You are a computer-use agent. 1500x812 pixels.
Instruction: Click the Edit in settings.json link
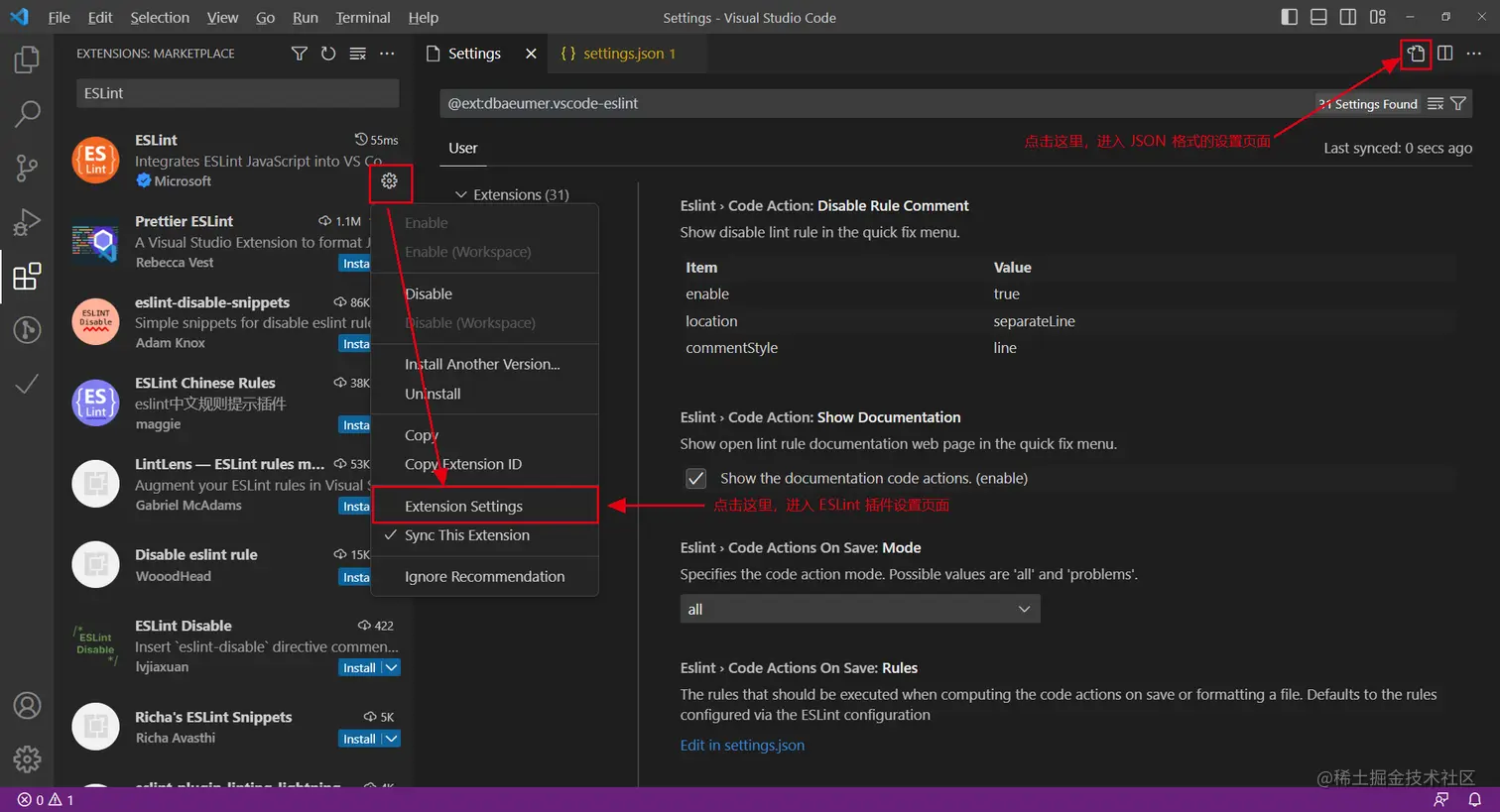coord(742,746)
